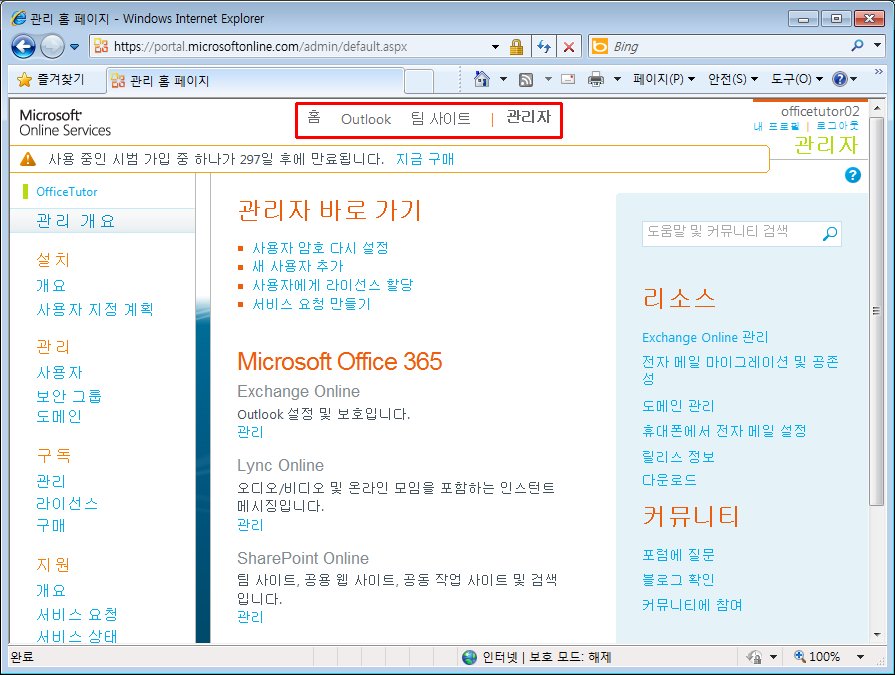
Task: Click the 지금 구매 link
Action: coord(425,159)
